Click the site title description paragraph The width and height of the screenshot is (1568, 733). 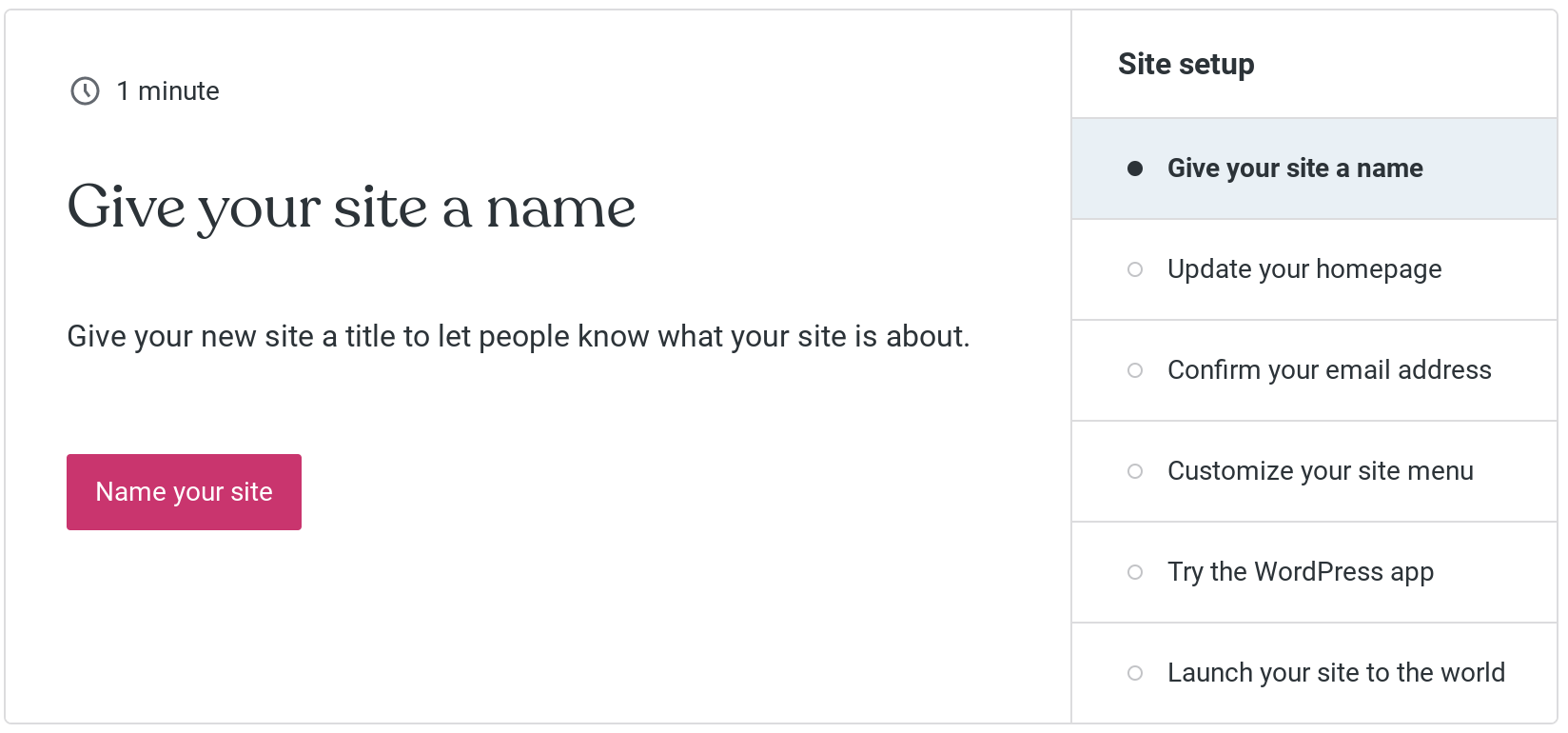[x=518, y=336]
